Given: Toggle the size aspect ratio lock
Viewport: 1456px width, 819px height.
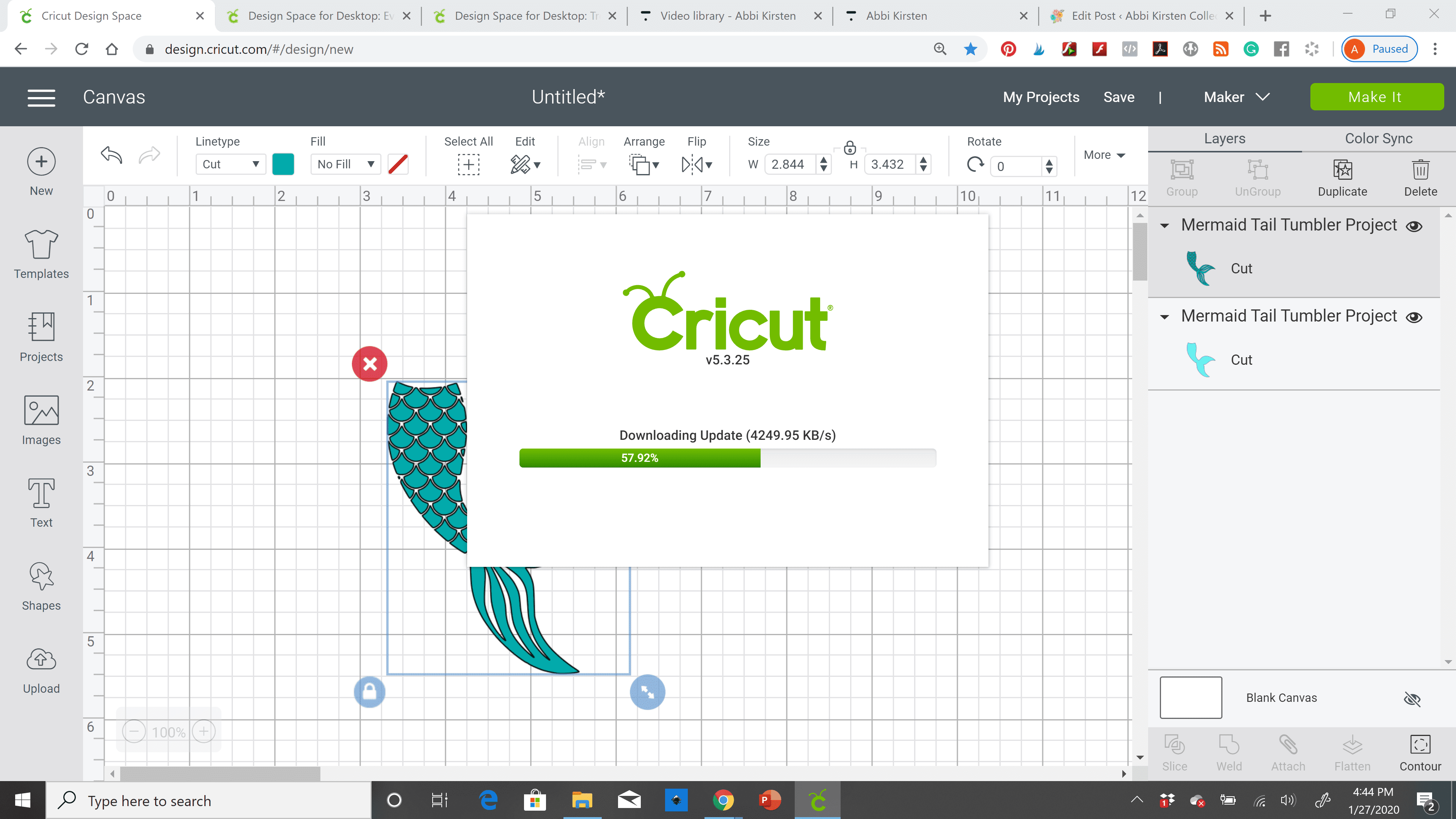Looking at the screenshot, I should (x=849, y=148).
